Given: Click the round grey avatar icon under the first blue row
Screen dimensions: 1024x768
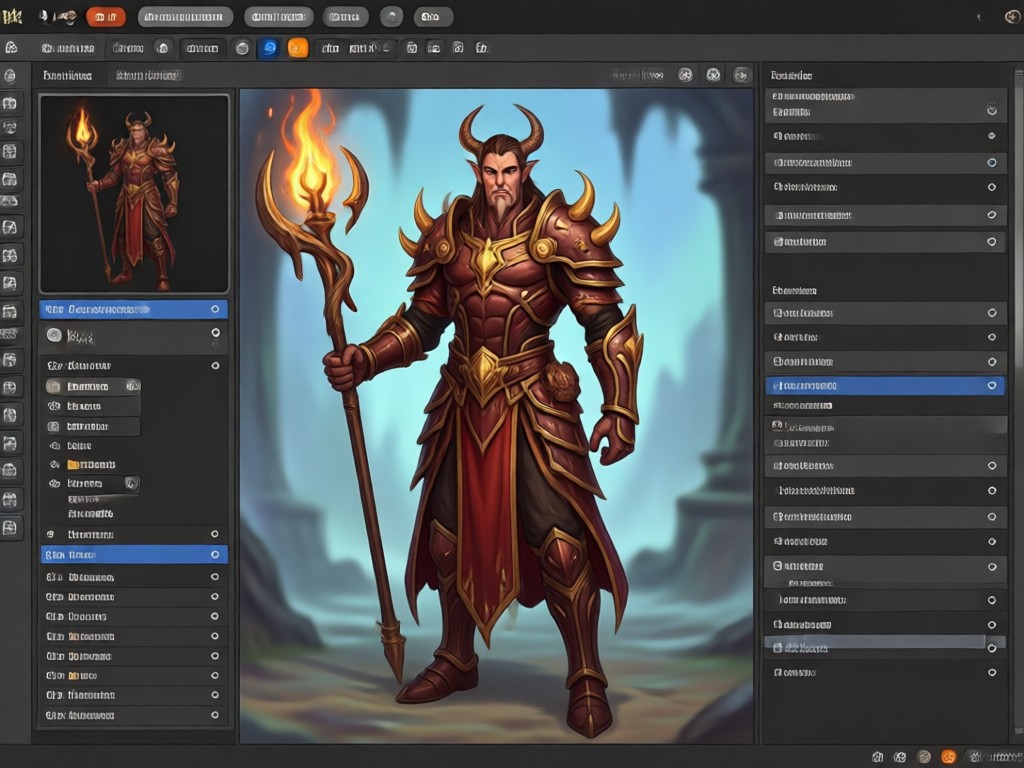Looking at the screenshot, I should 54,336.
